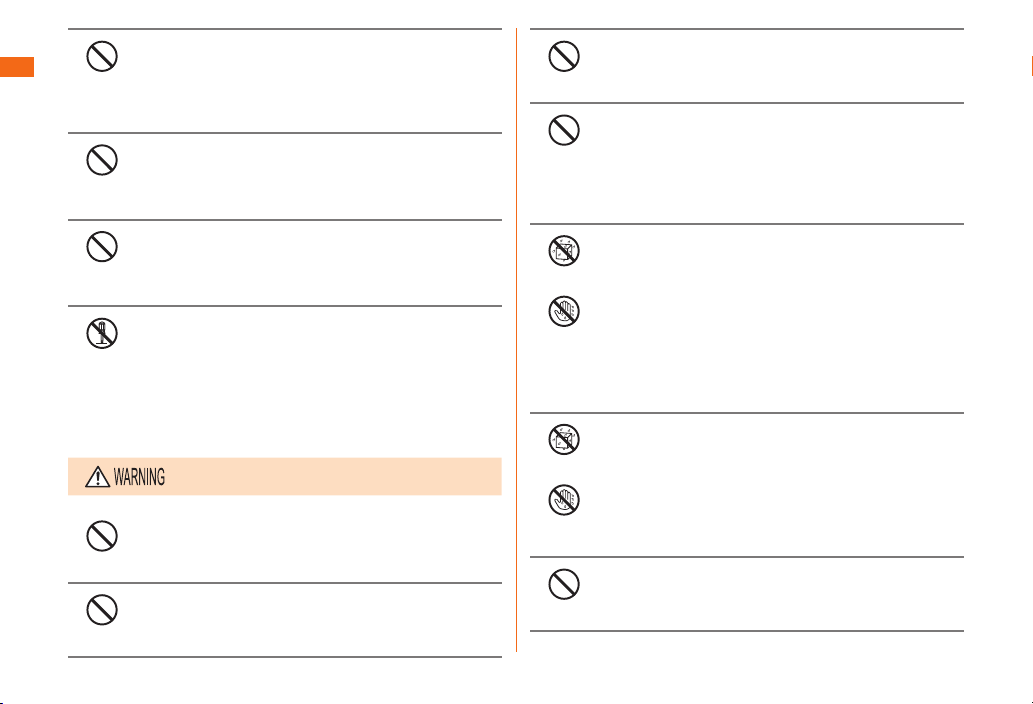Click the WARNING heading text
The image size is (1033, 704).
click(x=138, y=478)
